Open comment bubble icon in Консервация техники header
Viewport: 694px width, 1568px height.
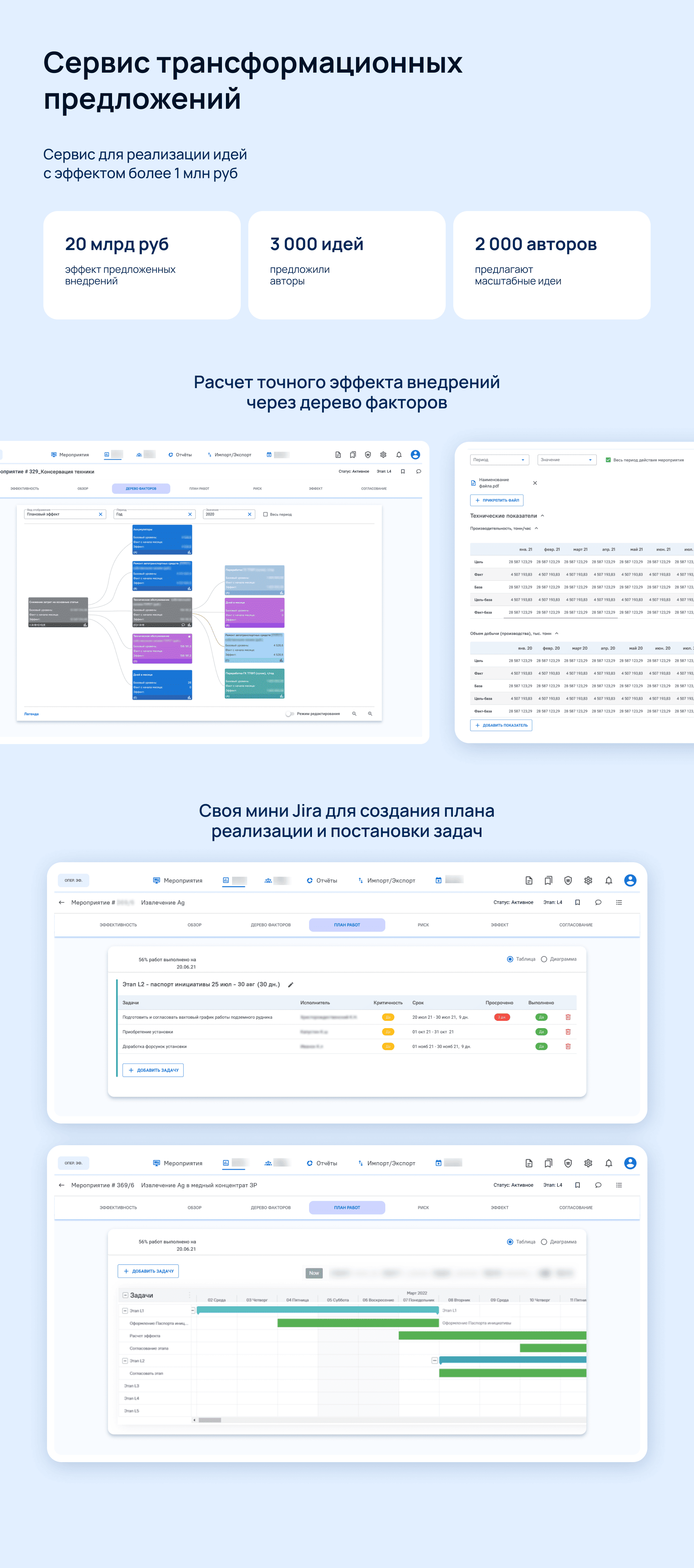point(418,471)
